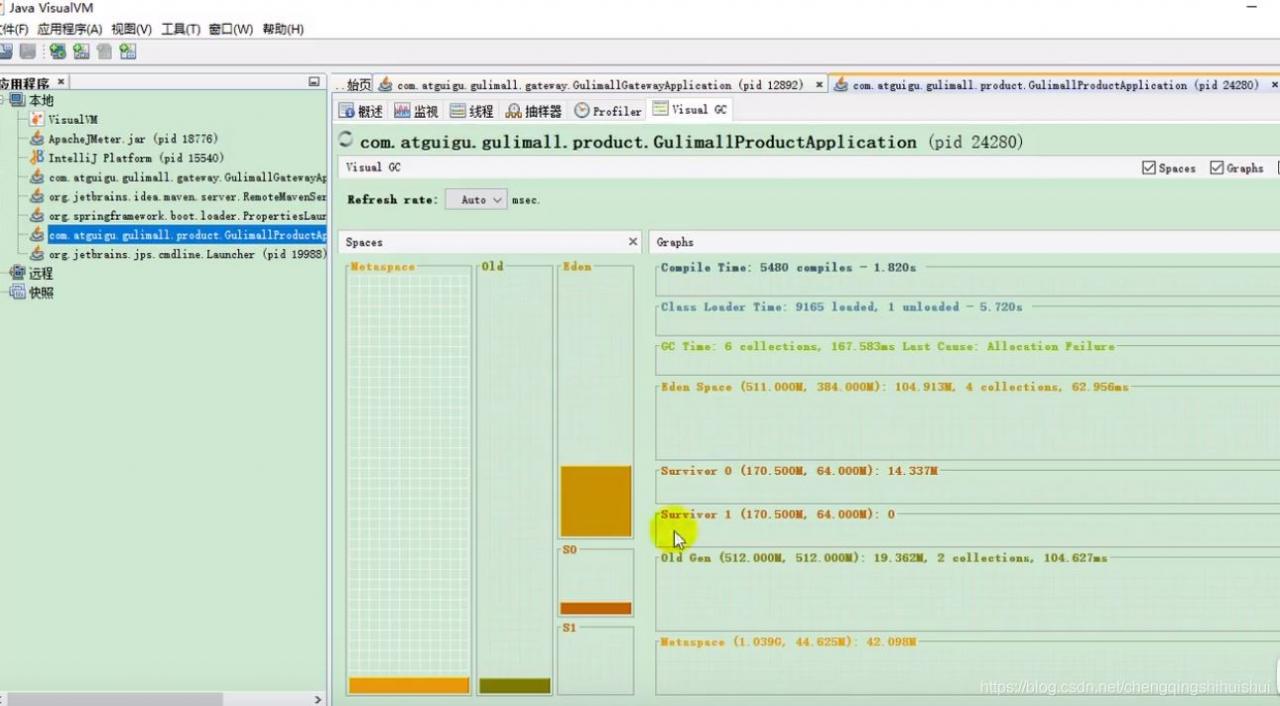Screen dimensions: 1280x706
Task: Close the gateway application tab
Action: [819, 85]
